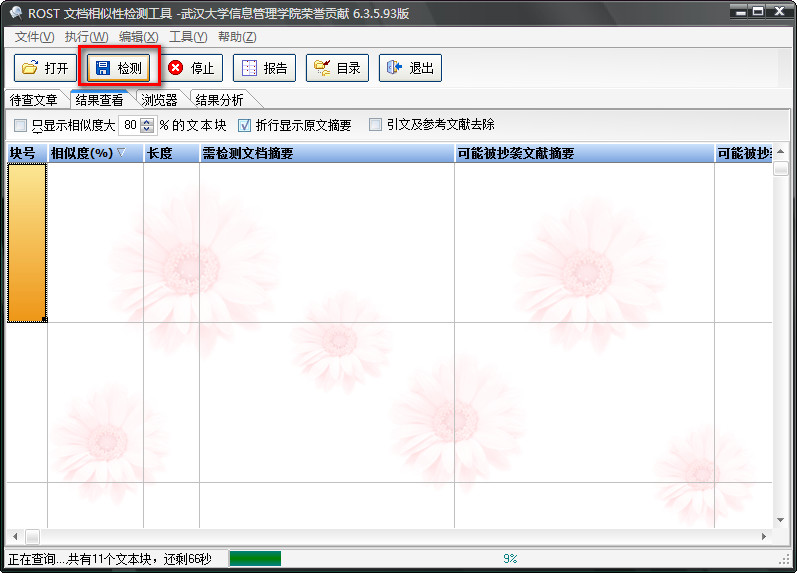Sort by 相似度(%) column header

(x=95, y=153)
